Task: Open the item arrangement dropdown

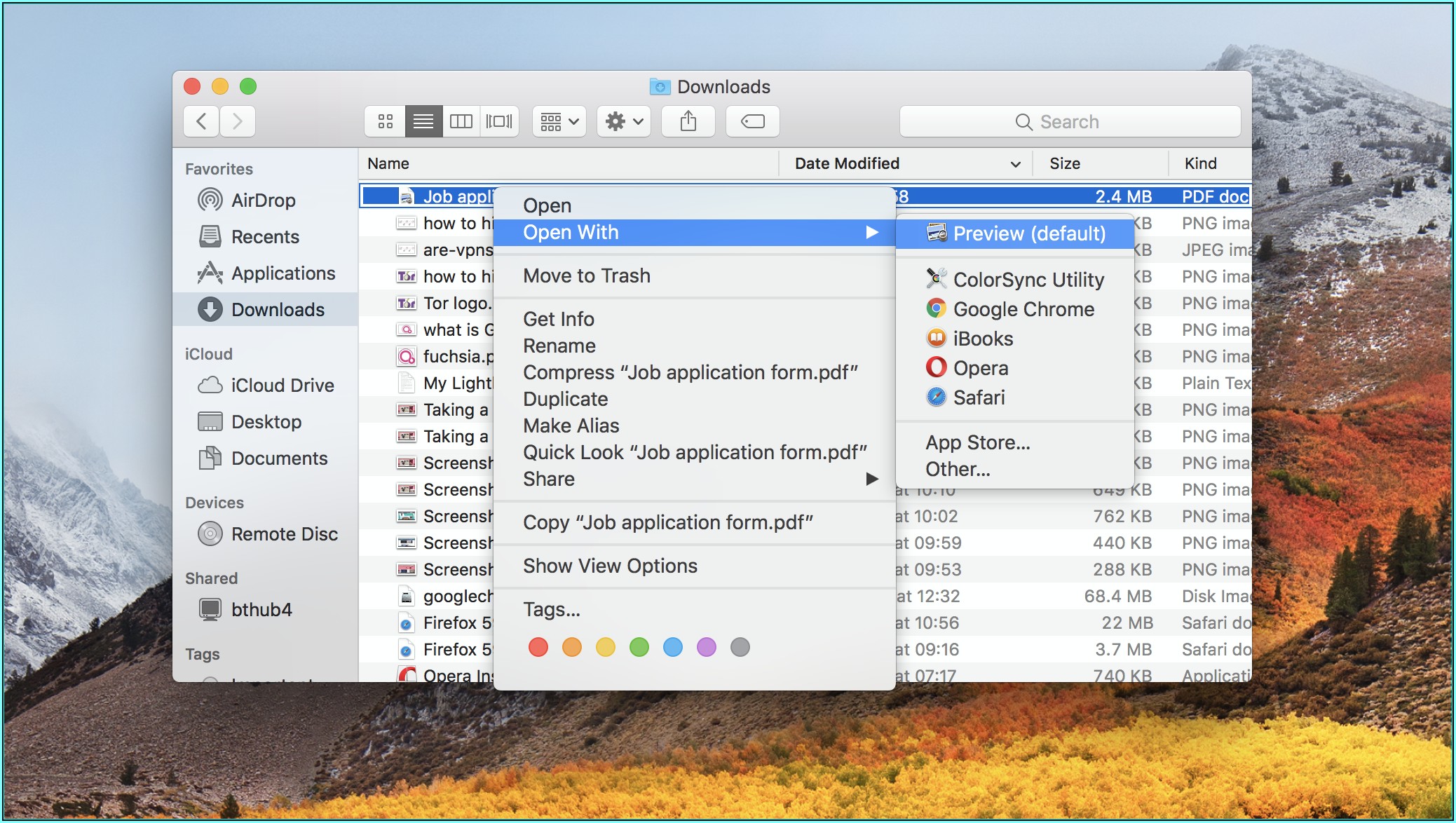Action: pos(559,122)
